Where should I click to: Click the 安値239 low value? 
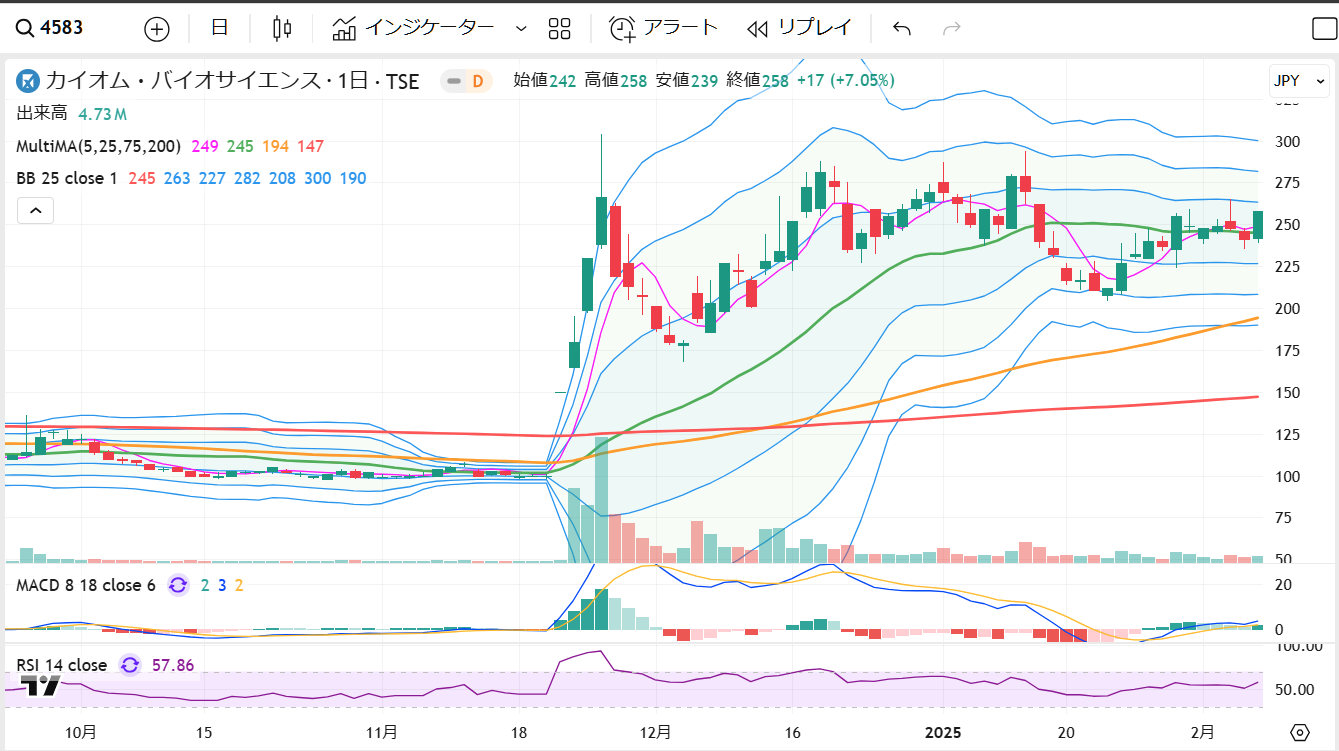686,80
